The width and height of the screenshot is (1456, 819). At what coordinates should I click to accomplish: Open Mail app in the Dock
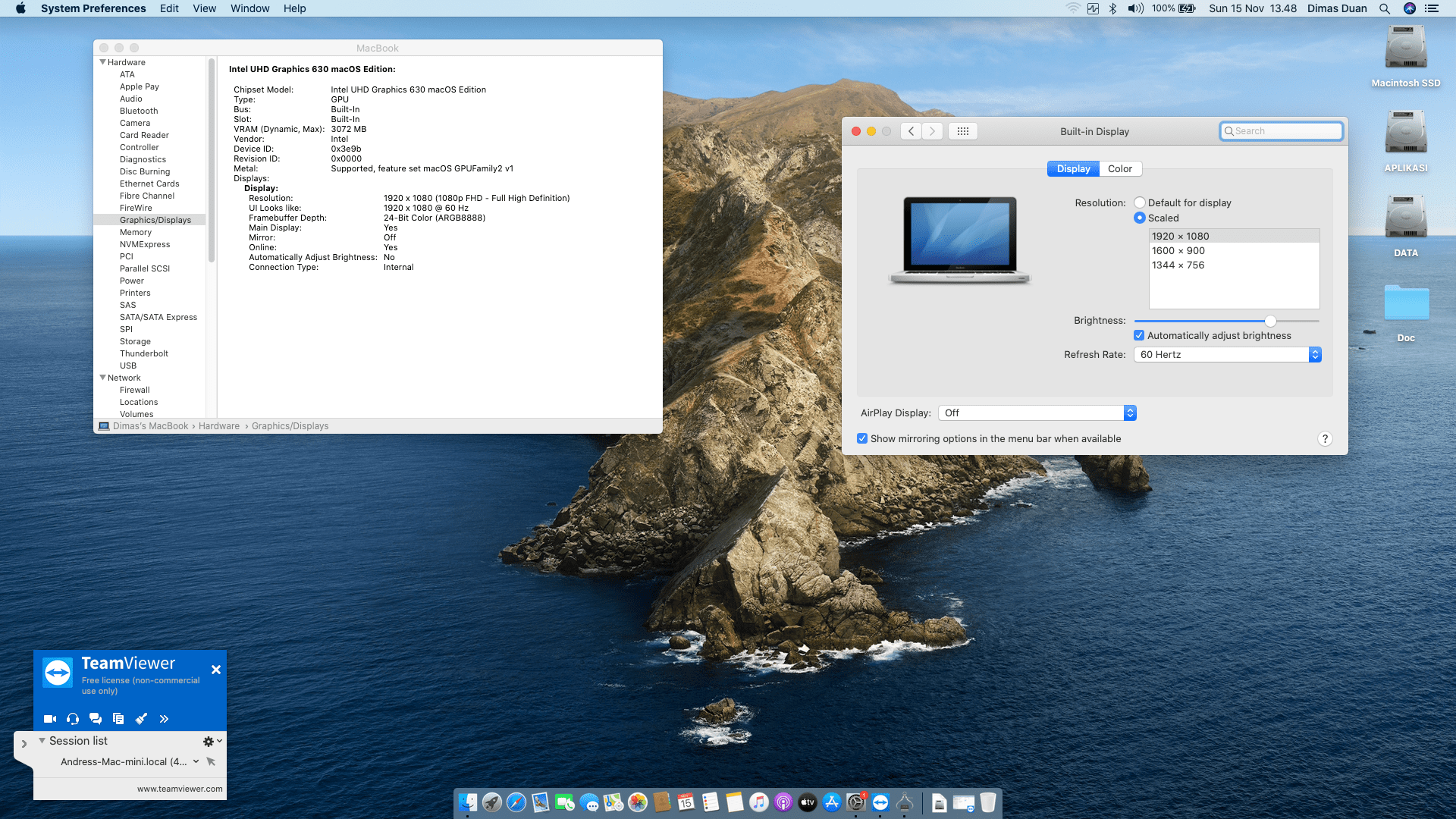(541, 802)
